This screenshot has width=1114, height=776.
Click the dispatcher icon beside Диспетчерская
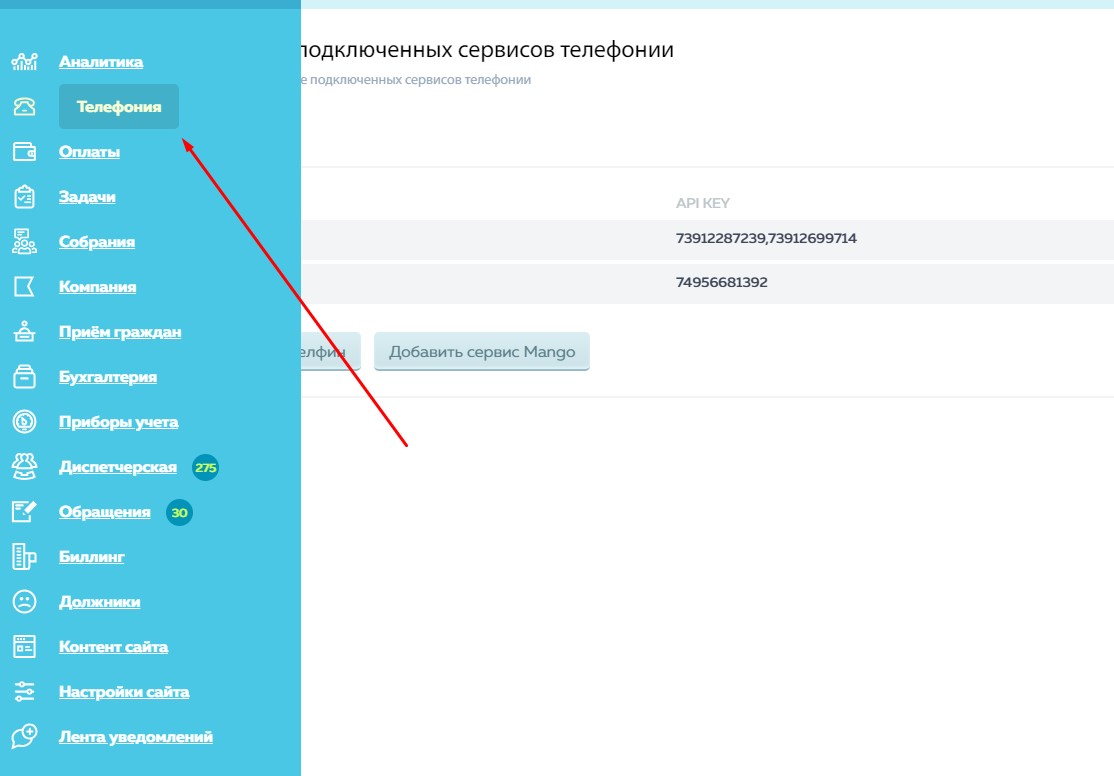click(x=24, y=467)
